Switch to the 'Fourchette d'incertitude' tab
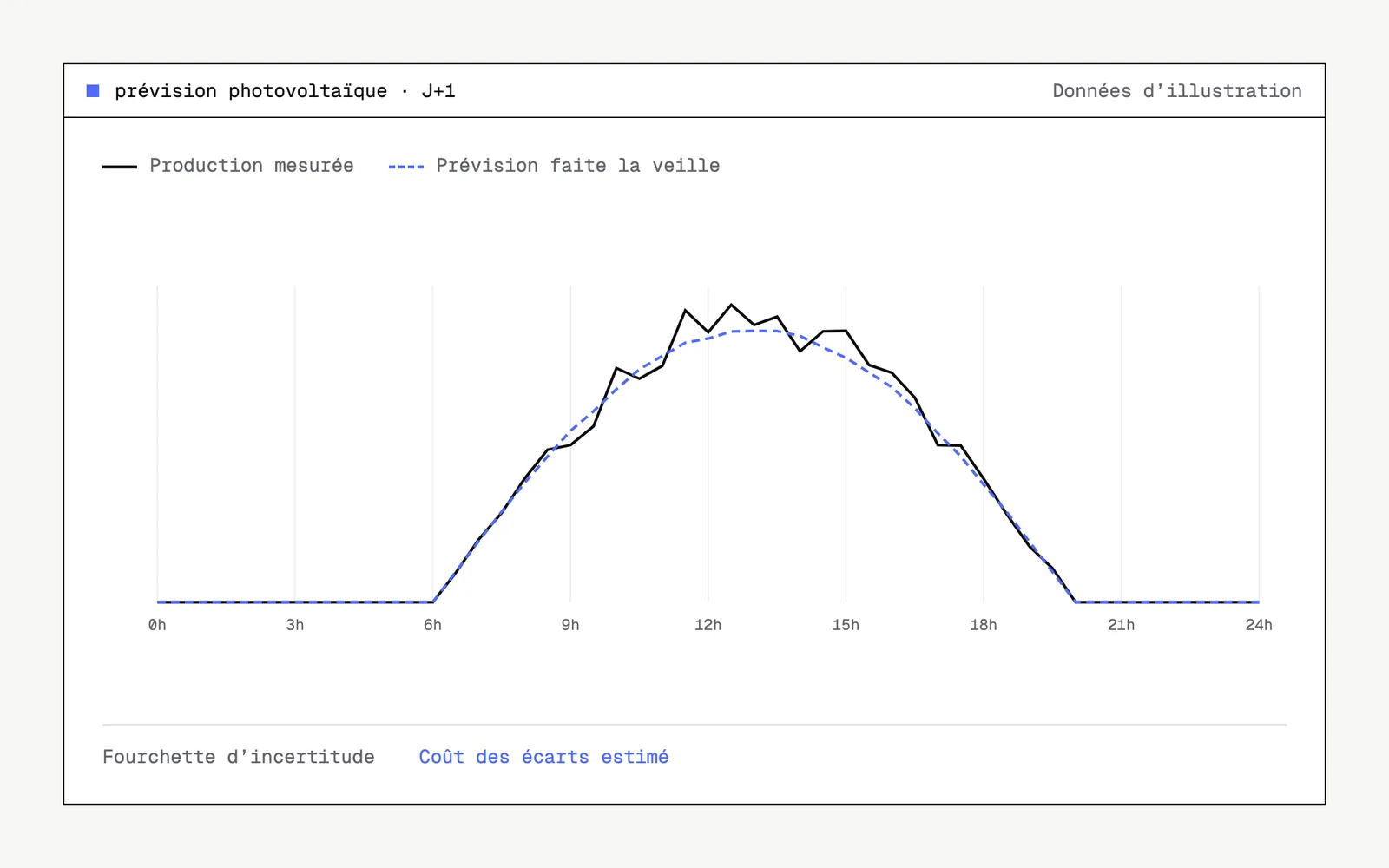This screenshot has width=1389, height=868. pyautogui.click(x=239, y=757)
